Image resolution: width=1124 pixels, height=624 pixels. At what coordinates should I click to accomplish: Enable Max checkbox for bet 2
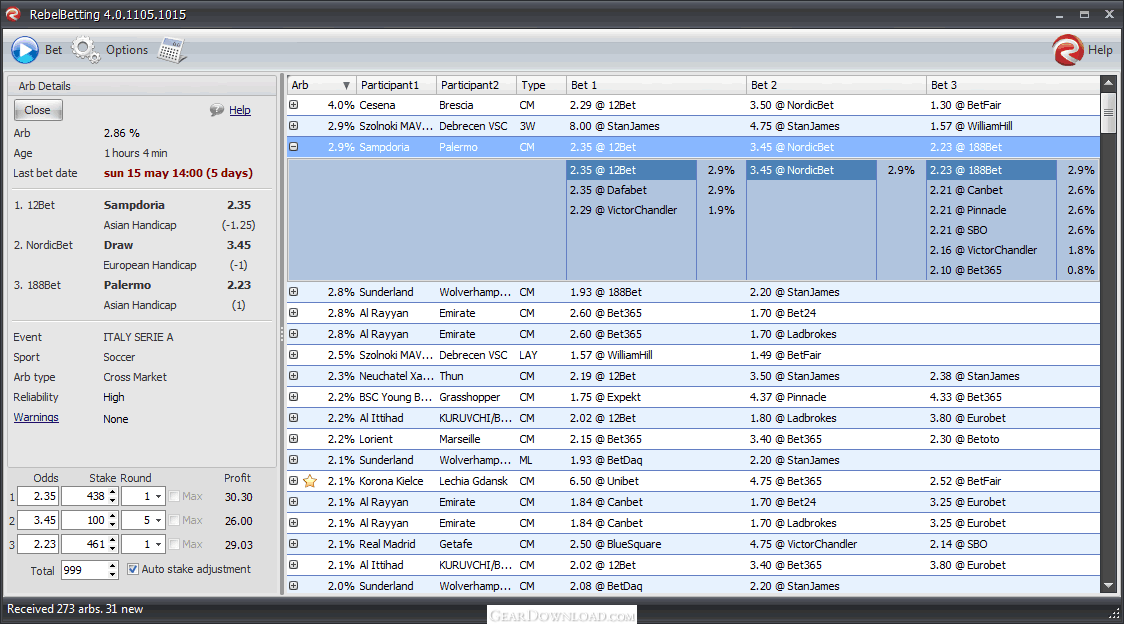(173, 520)
